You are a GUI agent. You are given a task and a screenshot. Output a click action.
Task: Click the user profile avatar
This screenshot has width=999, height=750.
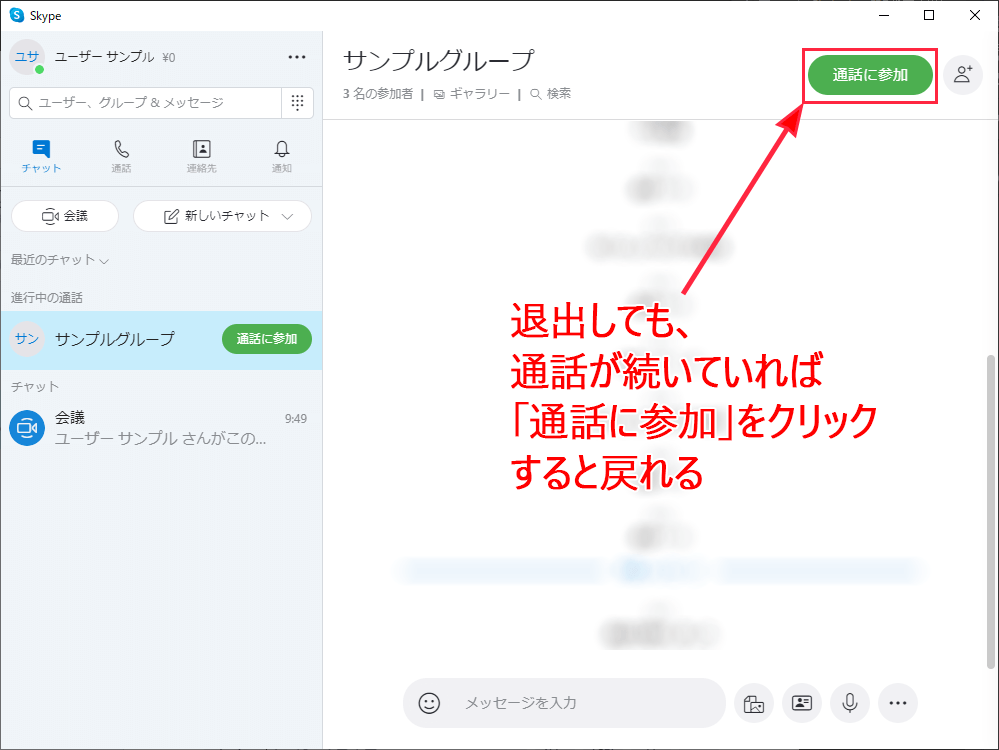pyautogui.click(x=26, y=57)
